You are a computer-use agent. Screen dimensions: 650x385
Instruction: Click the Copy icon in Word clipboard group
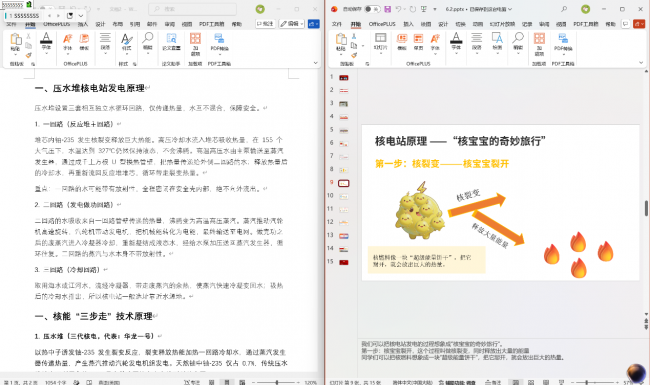tap(29, 46)
